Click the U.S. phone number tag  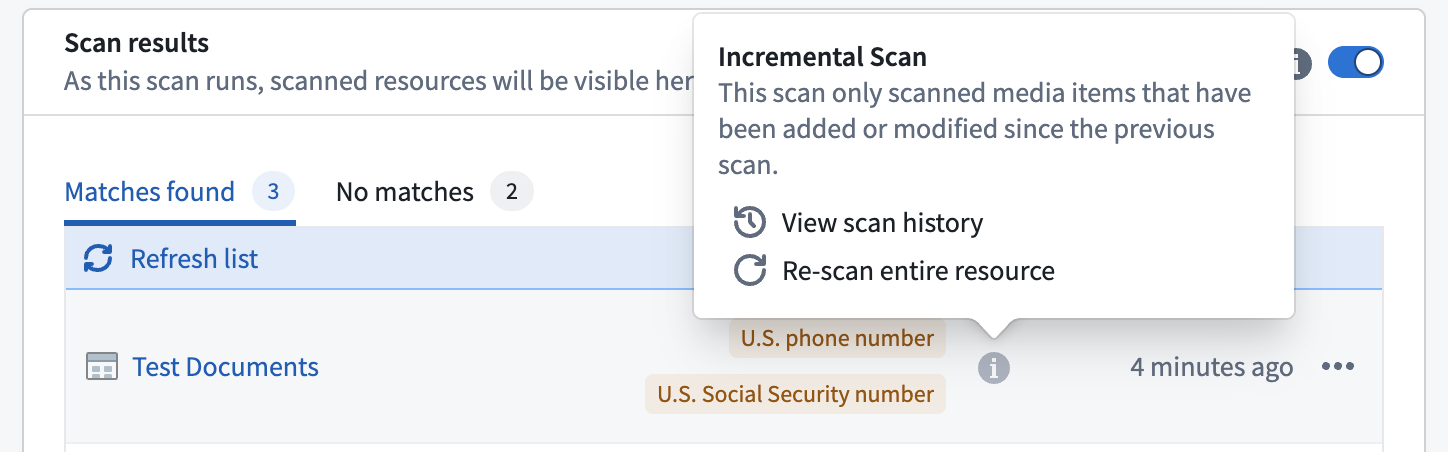(837, 338)
